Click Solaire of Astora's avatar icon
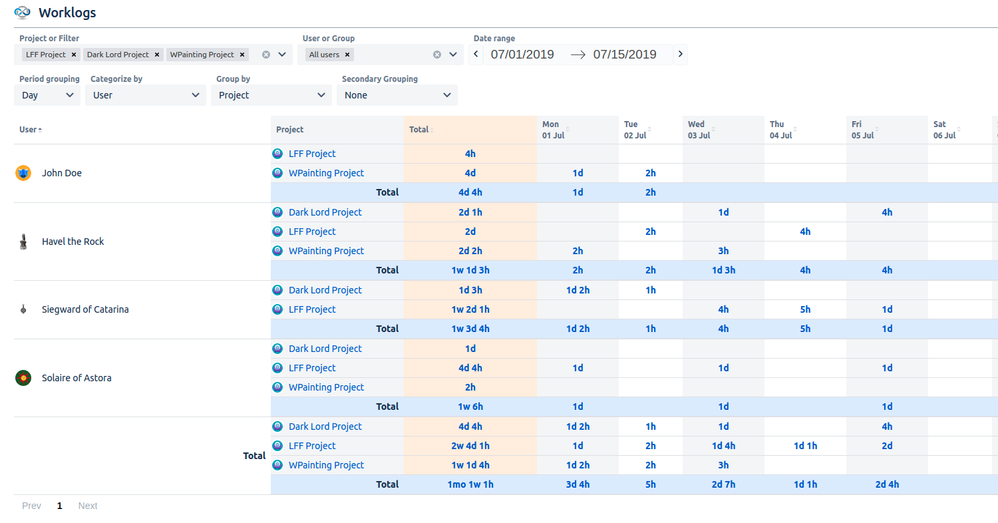The height and width of the screenshot is (523, 998). 23,378
